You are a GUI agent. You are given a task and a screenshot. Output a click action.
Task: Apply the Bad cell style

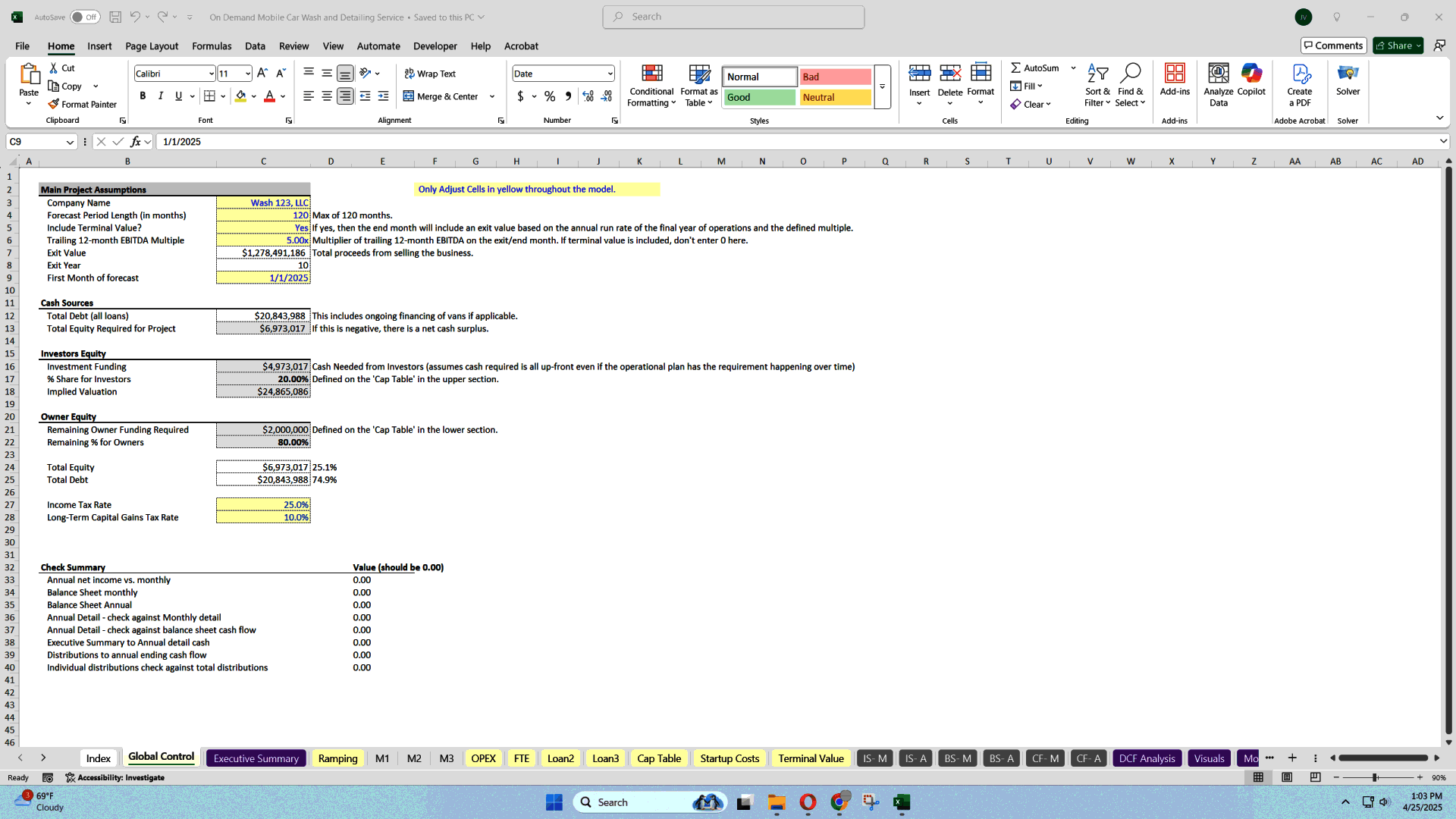pyautogui.click(x=835, y=77)
